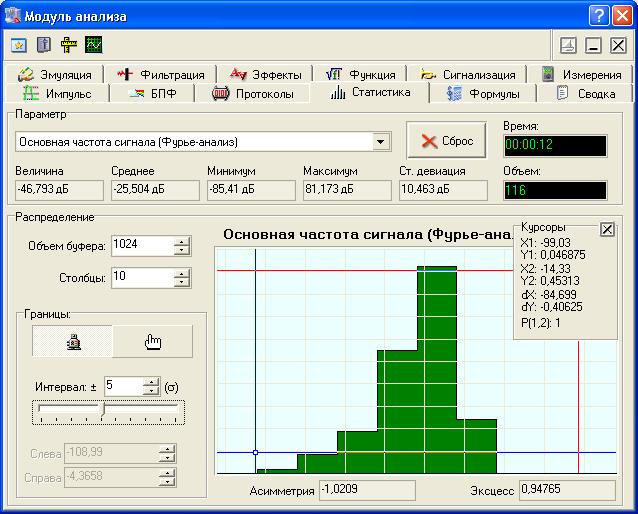638x514 pixels.
Task: Expand the Параметр dropdown list
Action: pyautogui.click(x=381, y=142)
